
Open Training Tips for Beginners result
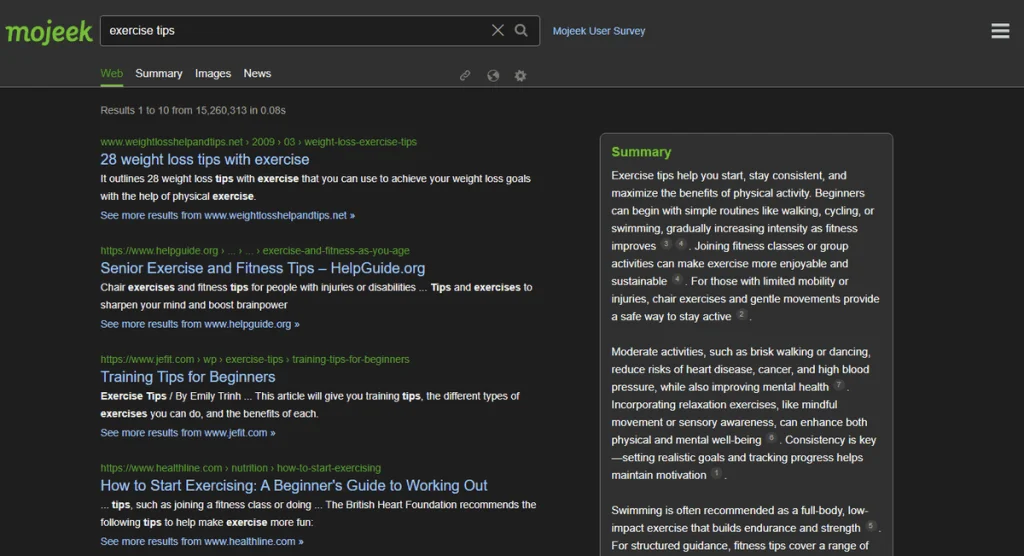187,377
